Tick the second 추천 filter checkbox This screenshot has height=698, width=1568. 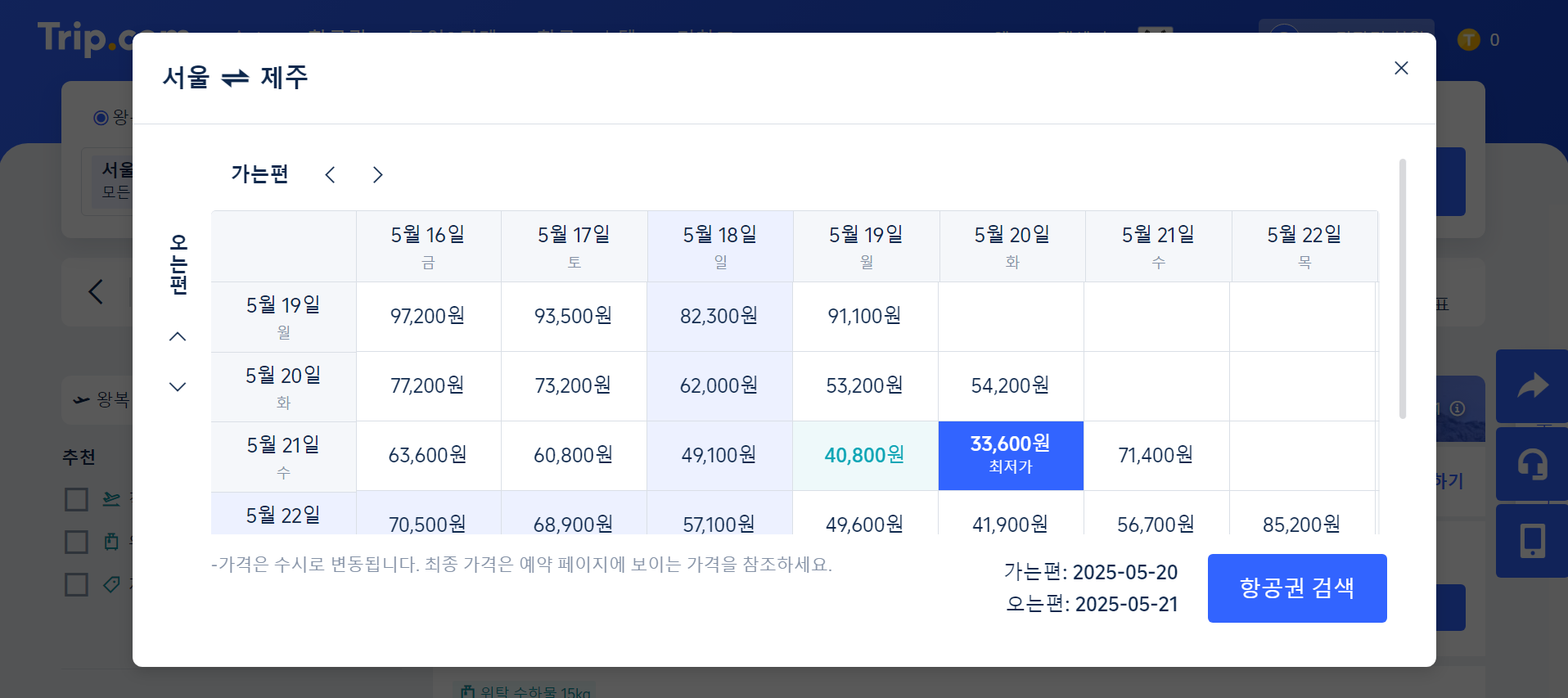76,542
